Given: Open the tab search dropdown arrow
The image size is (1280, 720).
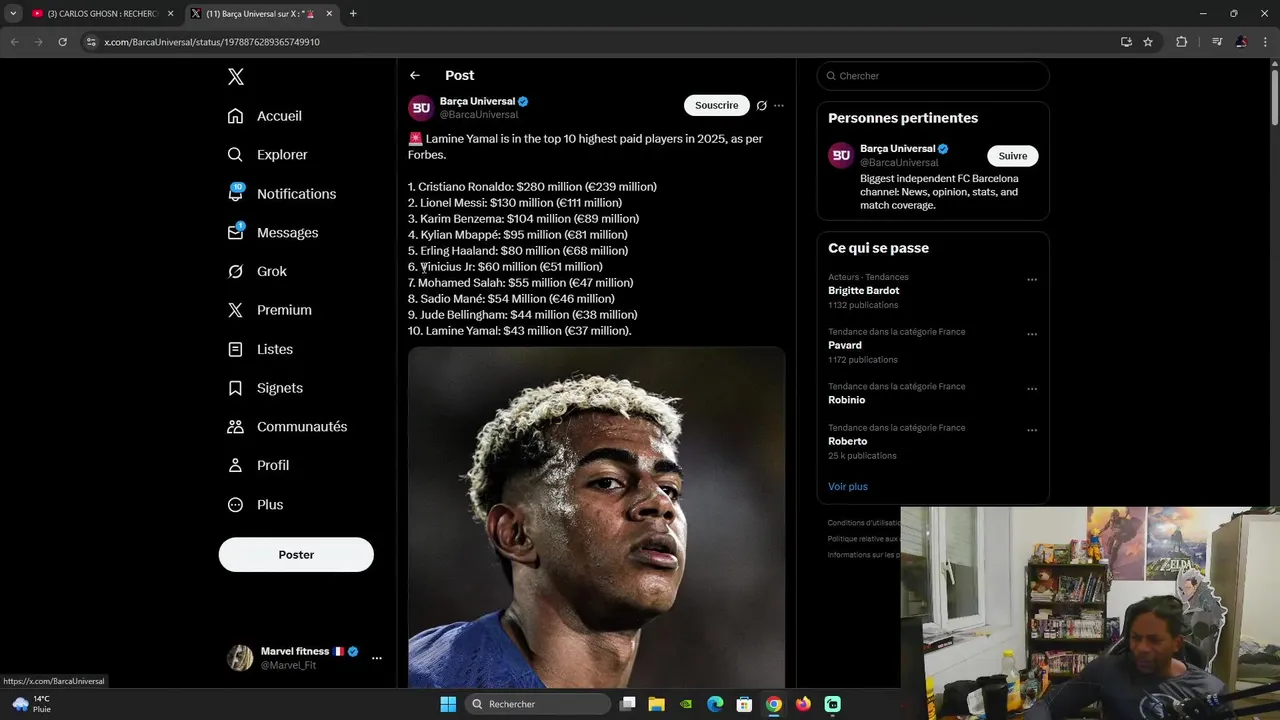Looking at the screenshot, I should [13, 14].
